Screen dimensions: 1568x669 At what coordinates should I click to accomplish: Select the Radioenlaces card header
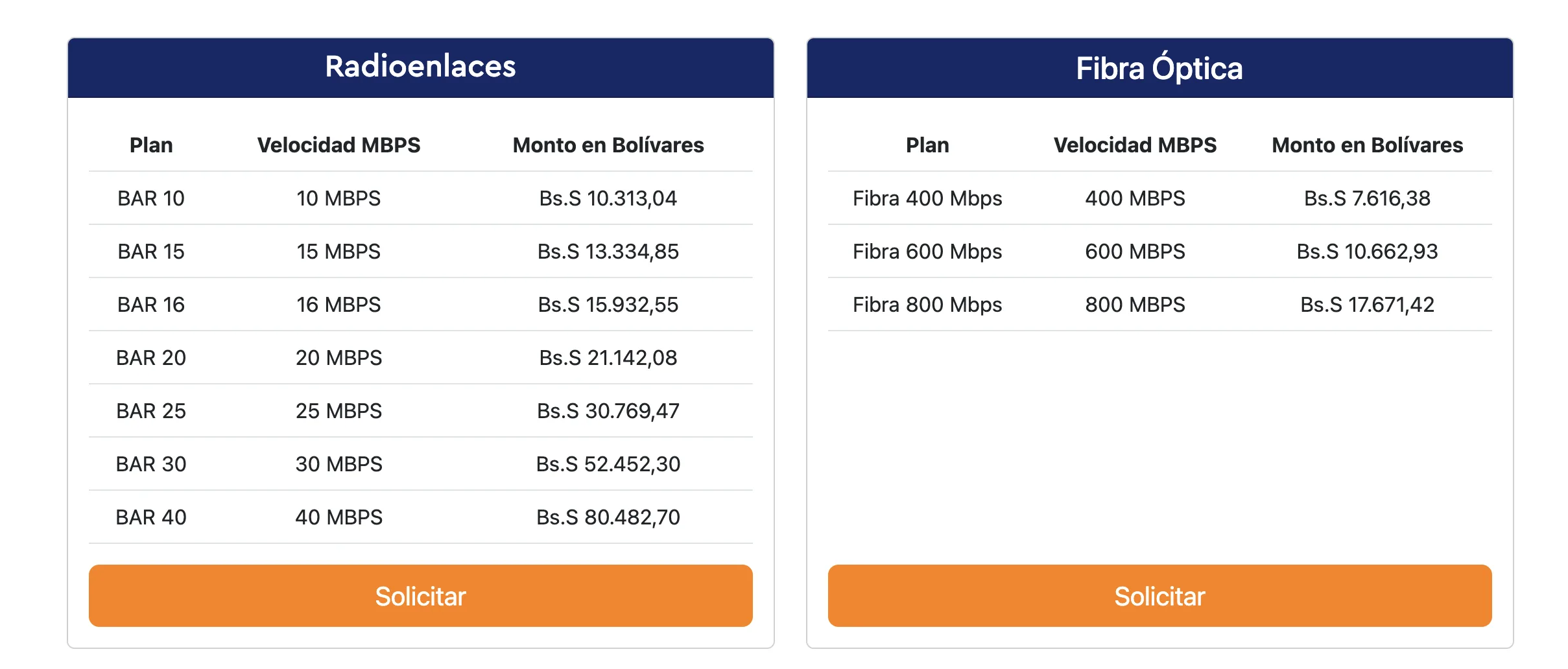point(420,67)
